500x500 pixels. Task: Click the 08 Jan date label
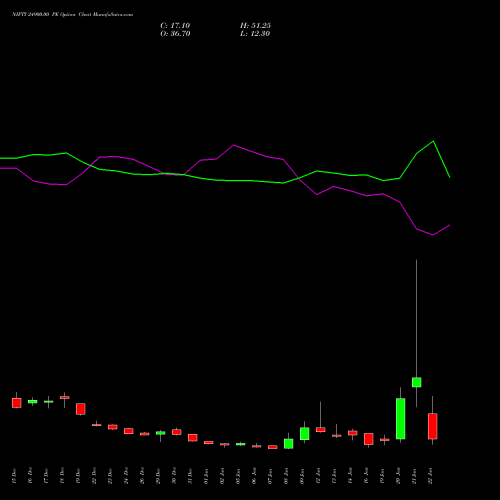coord(286,476)
